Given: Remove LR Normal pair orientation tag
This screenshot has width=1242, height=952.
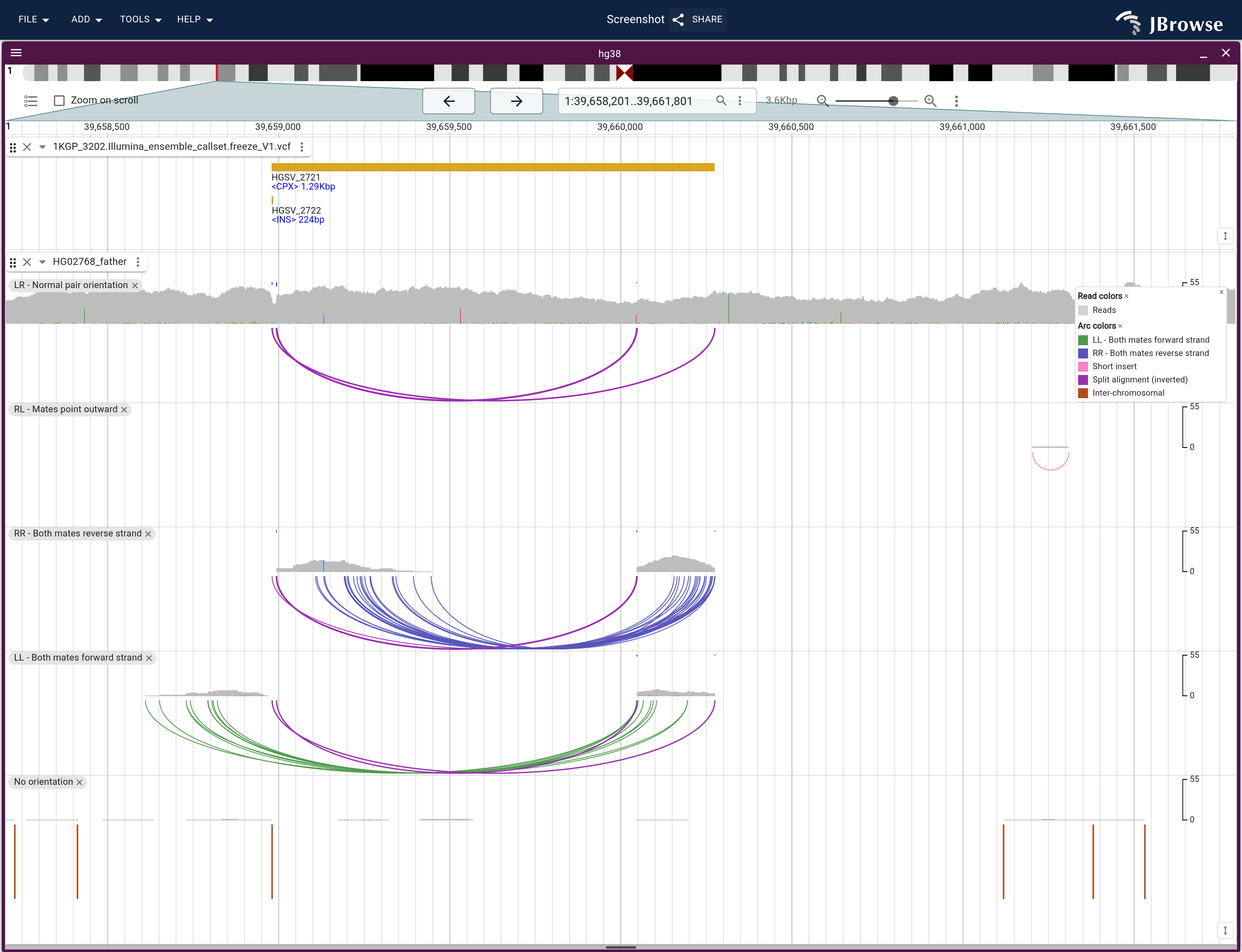Looking at the screenshot, I should tap(135, 285).
